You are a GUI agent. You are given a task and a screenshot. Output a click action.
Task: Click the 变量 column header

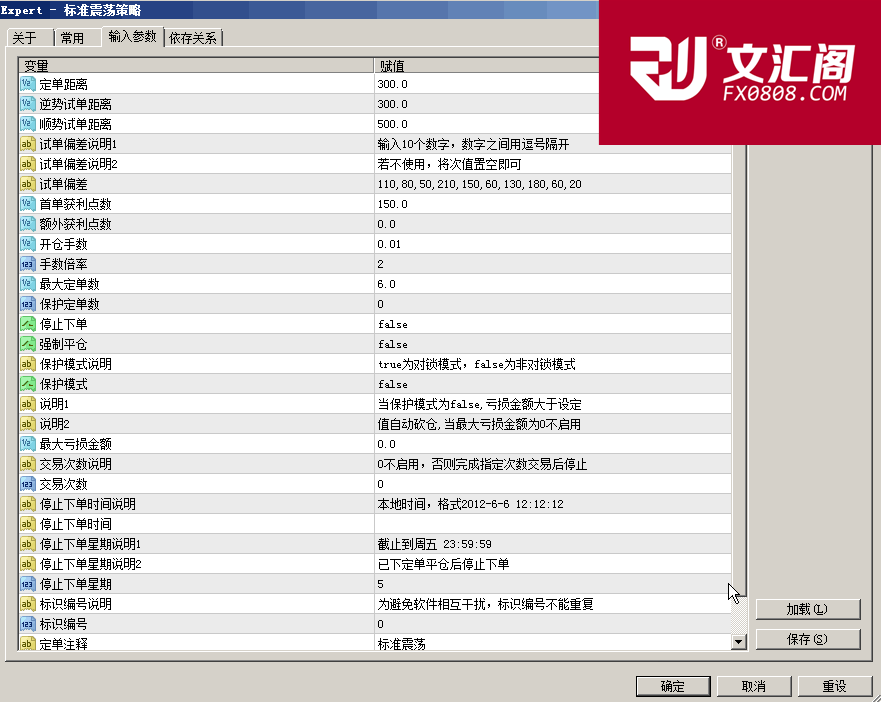(x=196, y=65)
